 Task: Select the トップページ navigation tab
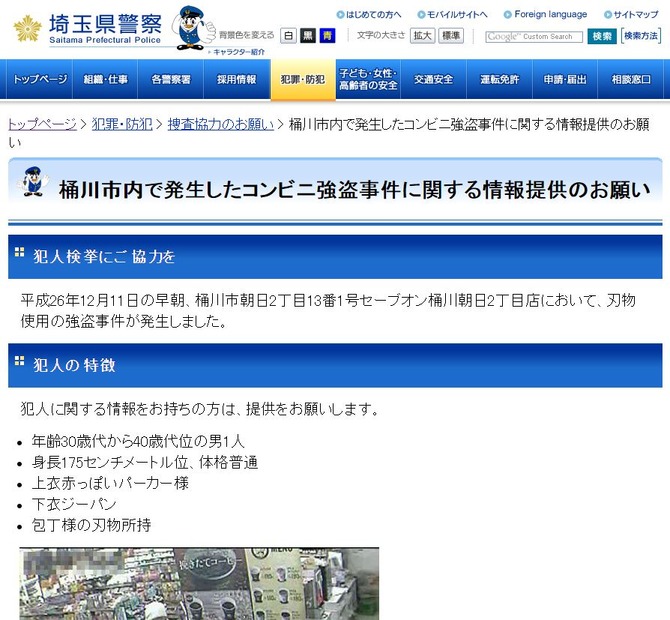pos(40,80)
